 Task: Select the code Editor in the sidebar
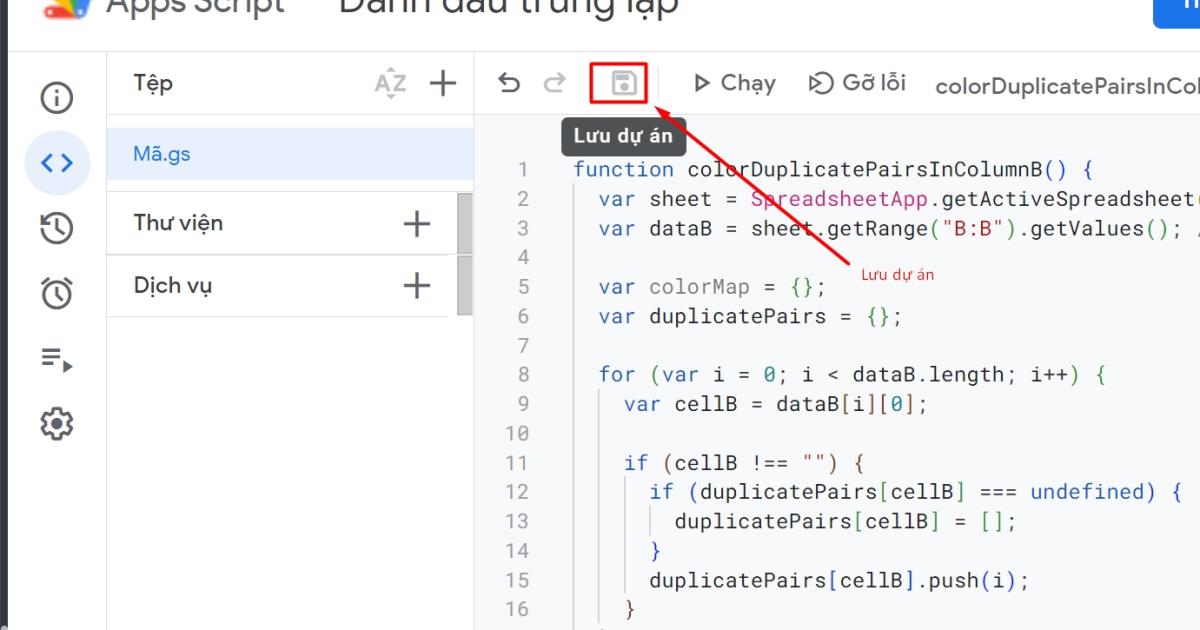(56, 162)
